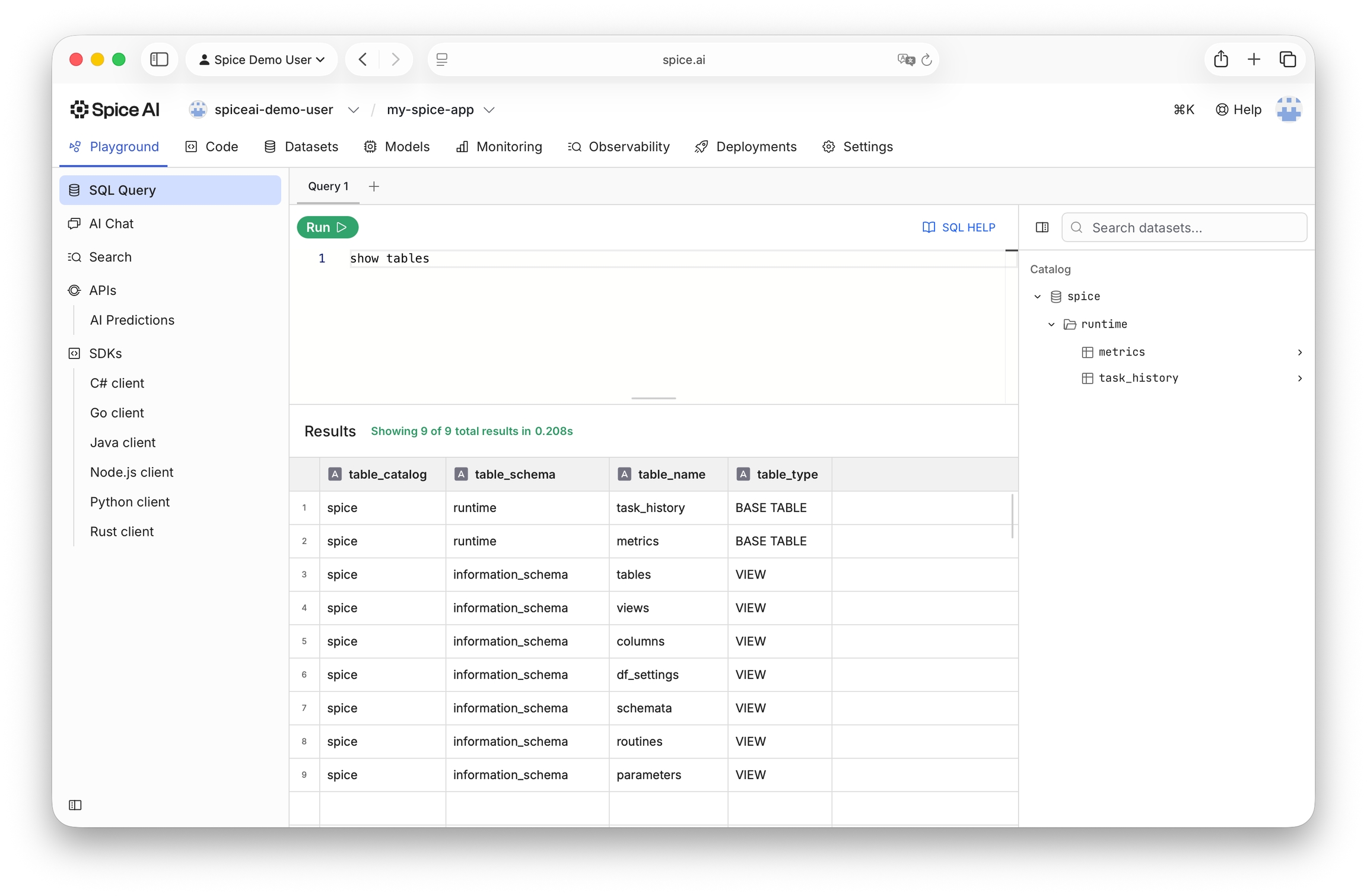
Task: Reload the page with refresh icon
Action: pos(927,59)
